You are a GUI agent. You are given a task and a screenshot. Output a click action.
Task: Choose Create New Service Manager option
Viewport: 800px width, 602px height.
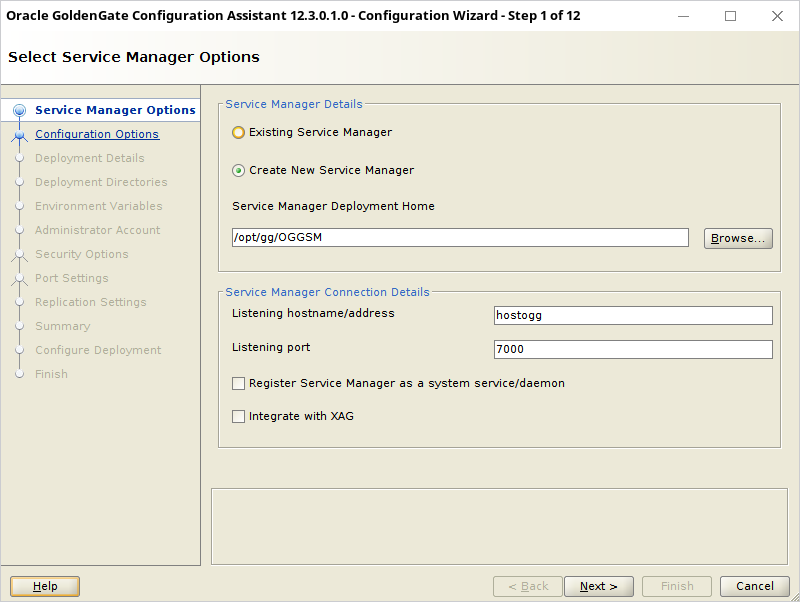click(x=238, y=170)
